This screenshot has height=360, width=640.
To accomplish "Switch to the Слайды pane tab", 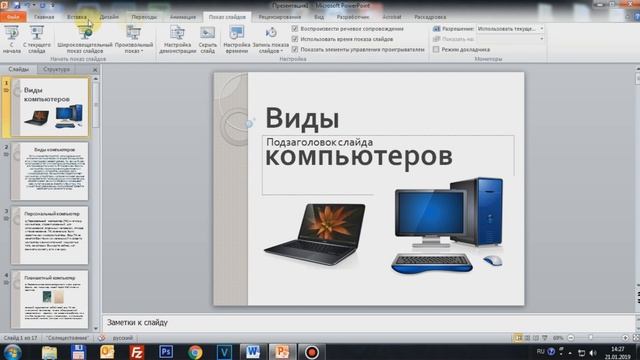I will coord(18,69).
